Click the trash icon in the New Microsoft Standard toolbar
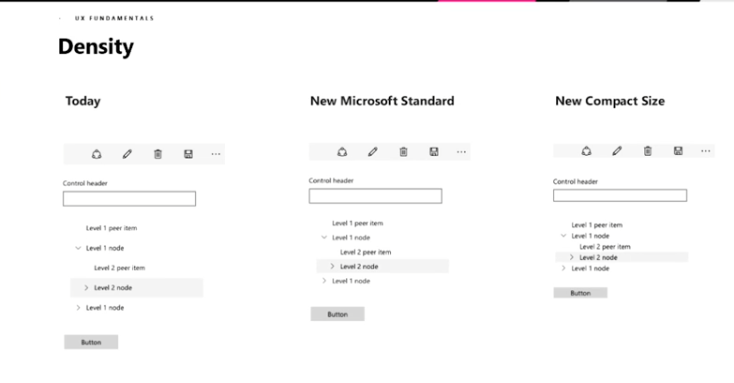Screen dimensions: 734x383 404,152
